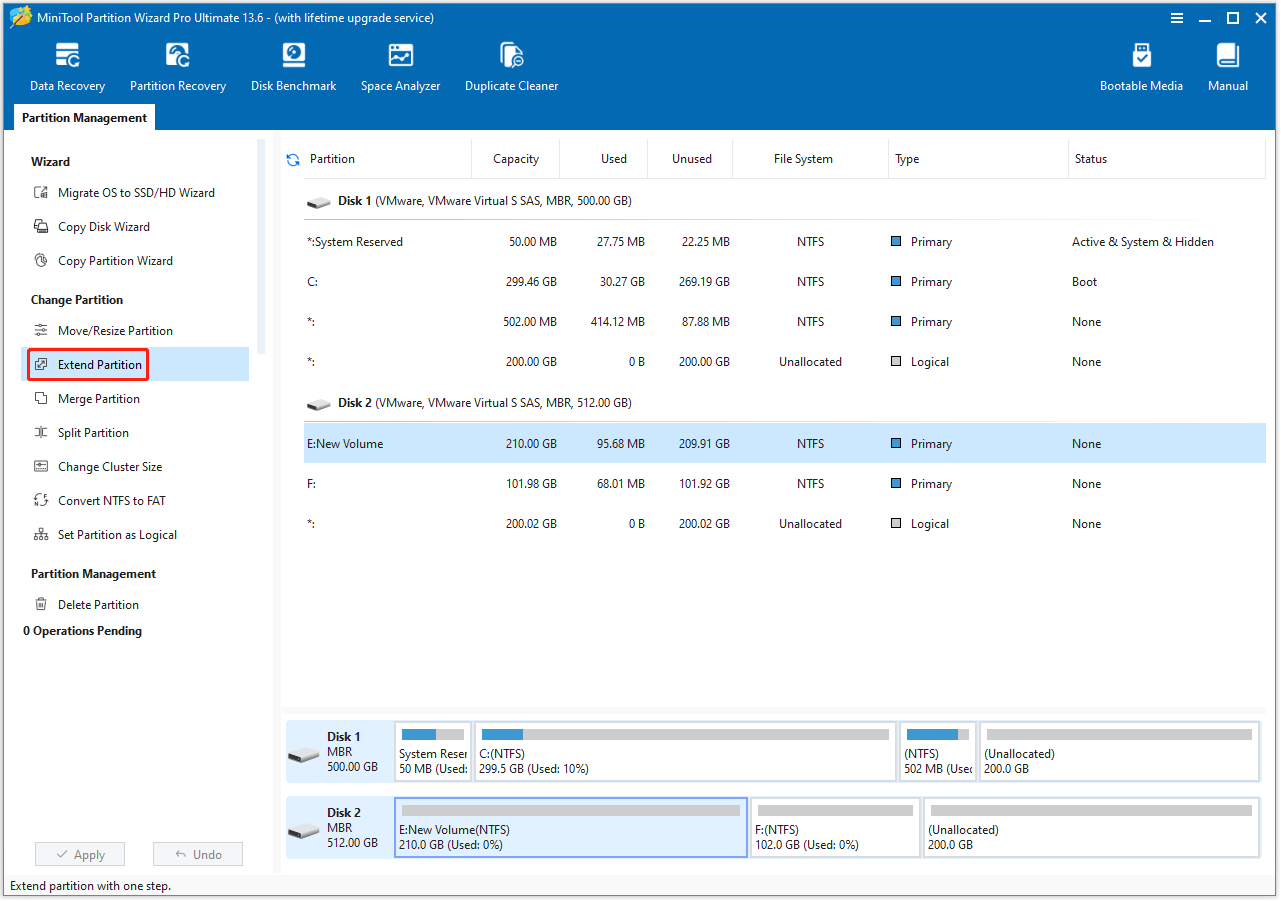Image resolution: width=1281 pixels, height=901 pixels.
Task: Select Disk 1 unallocated 200.0 GB block
Action: (1119, 752)
